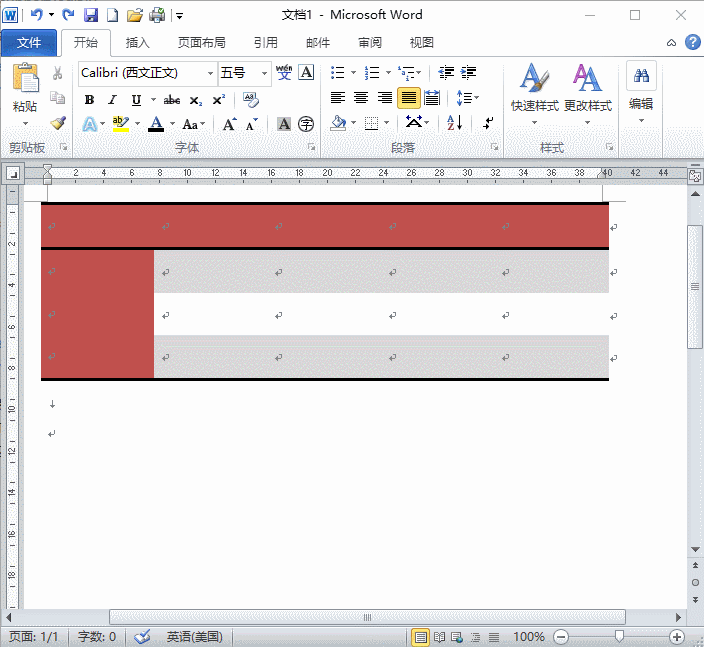This screenshot has width=704, height=647.
Task: Click the 粘贴 paste button
Action: coord(25,90)
